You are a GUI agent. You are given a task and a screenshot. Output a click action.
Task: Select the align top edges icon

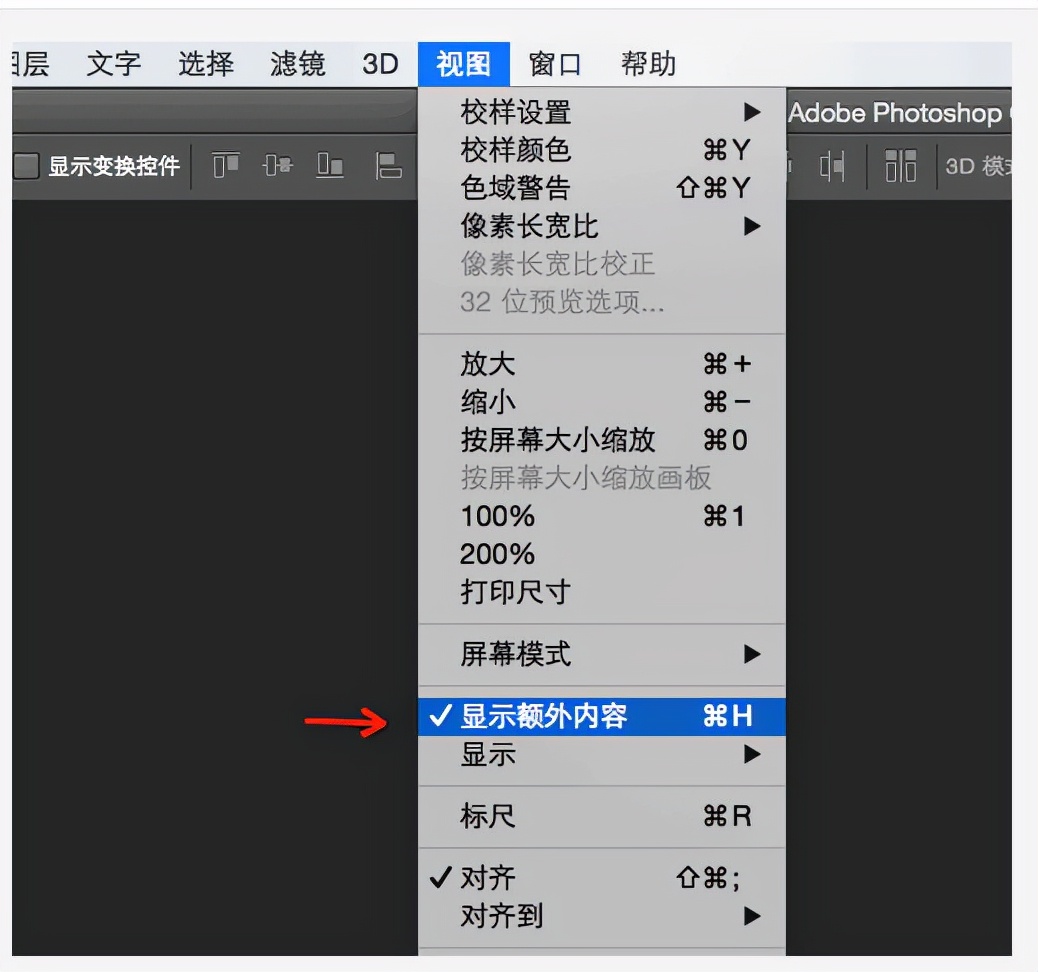(x=224, y=166)
